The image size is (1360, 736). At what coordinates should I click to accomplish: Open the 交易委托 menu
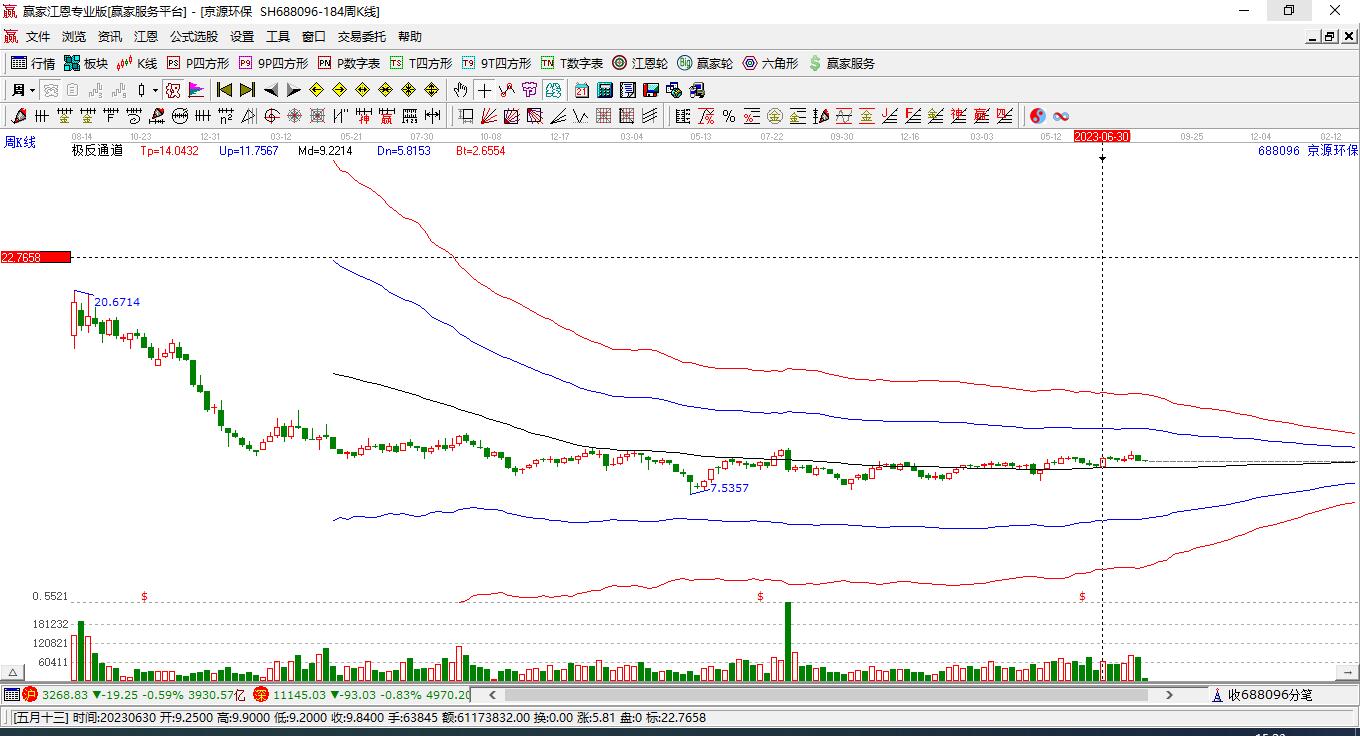pos(361,37)
